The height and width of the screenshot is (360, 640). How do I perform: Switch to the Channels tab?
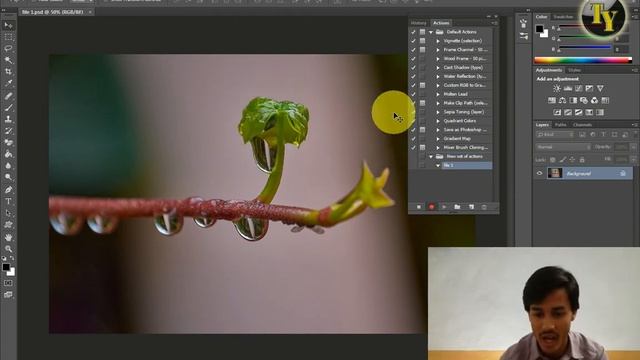[x=582, y=124]
